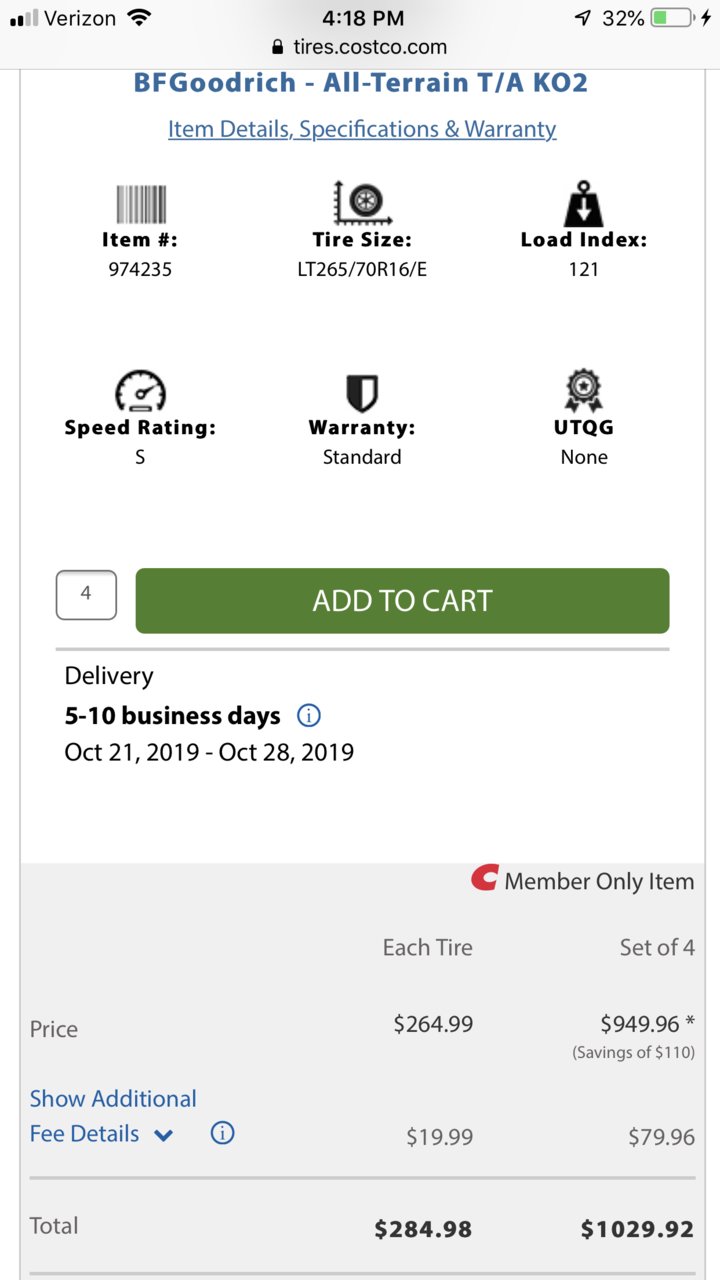Tap the Costco Member Only logo
This screenshot has height=1280, width=720.
[484, 879]
